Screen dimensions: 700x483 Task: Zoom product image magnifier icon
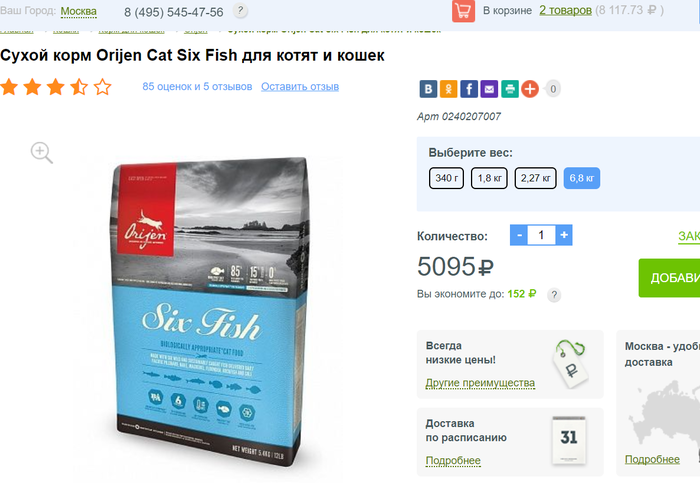pos(42,153)
